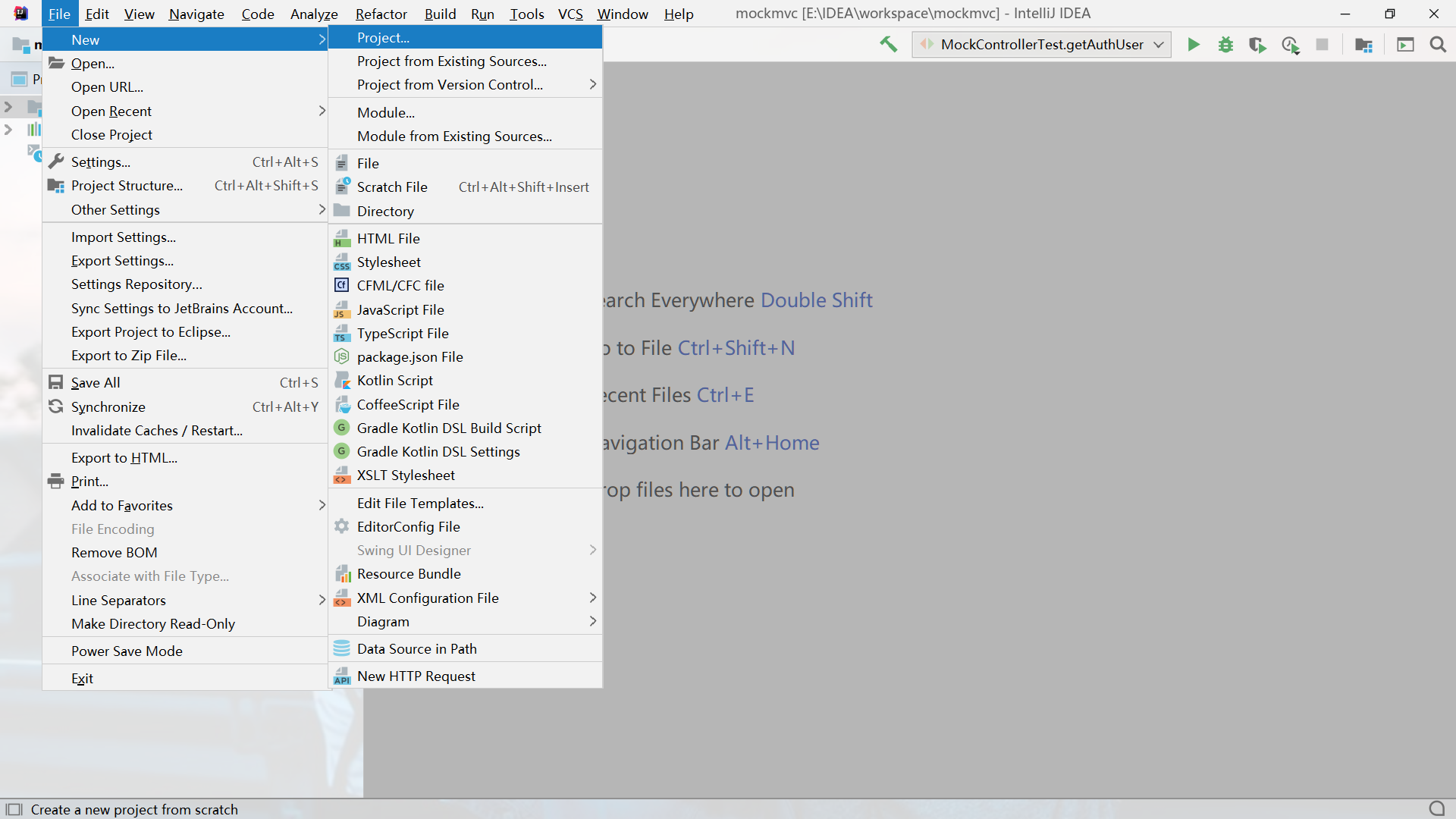
Task: Create a new Scratch File
Action: point(466,187)
